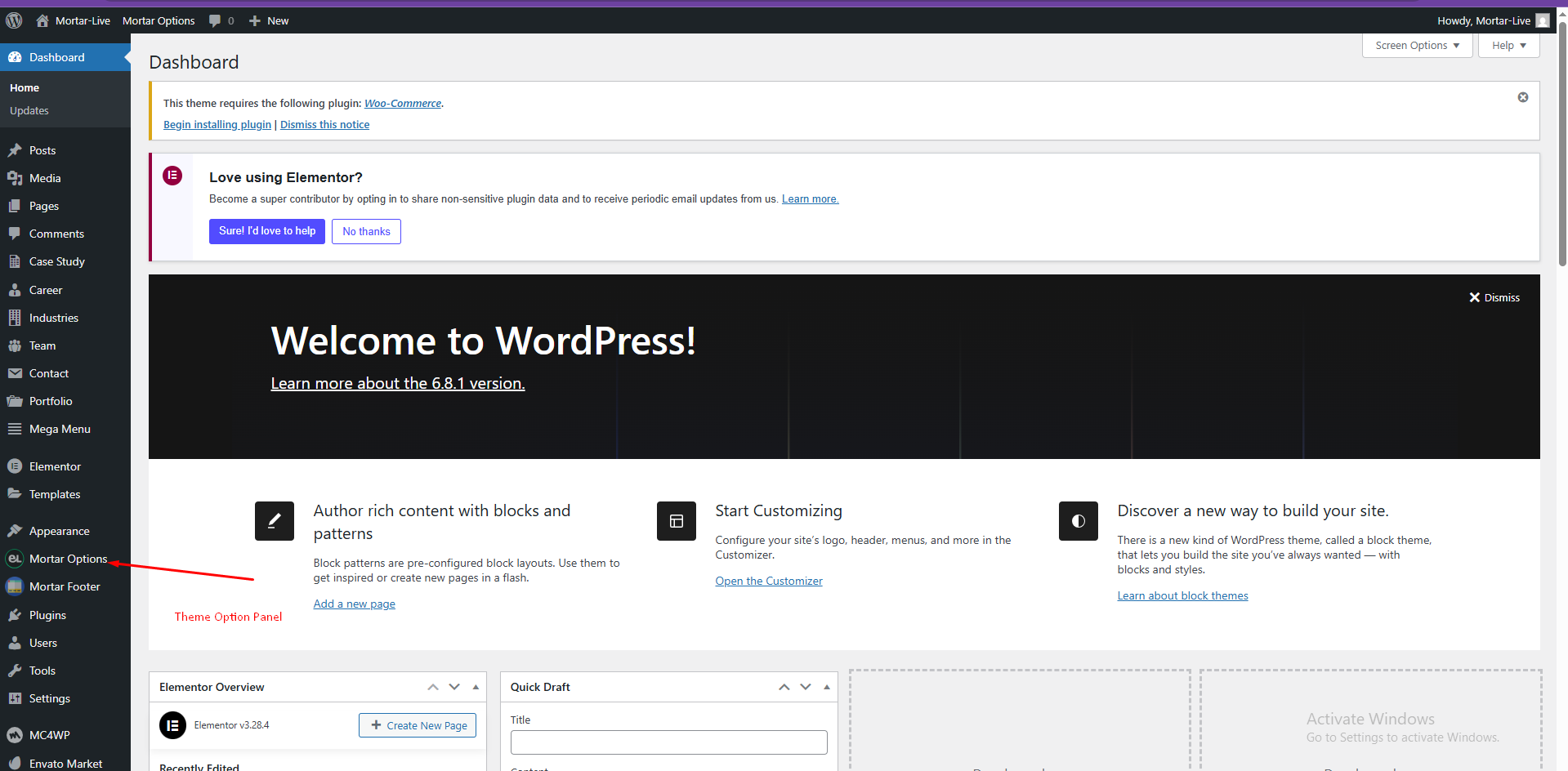Move Elementor Overview widget down
Screen dimensions: 1568x771
click(x=454, y=687)
